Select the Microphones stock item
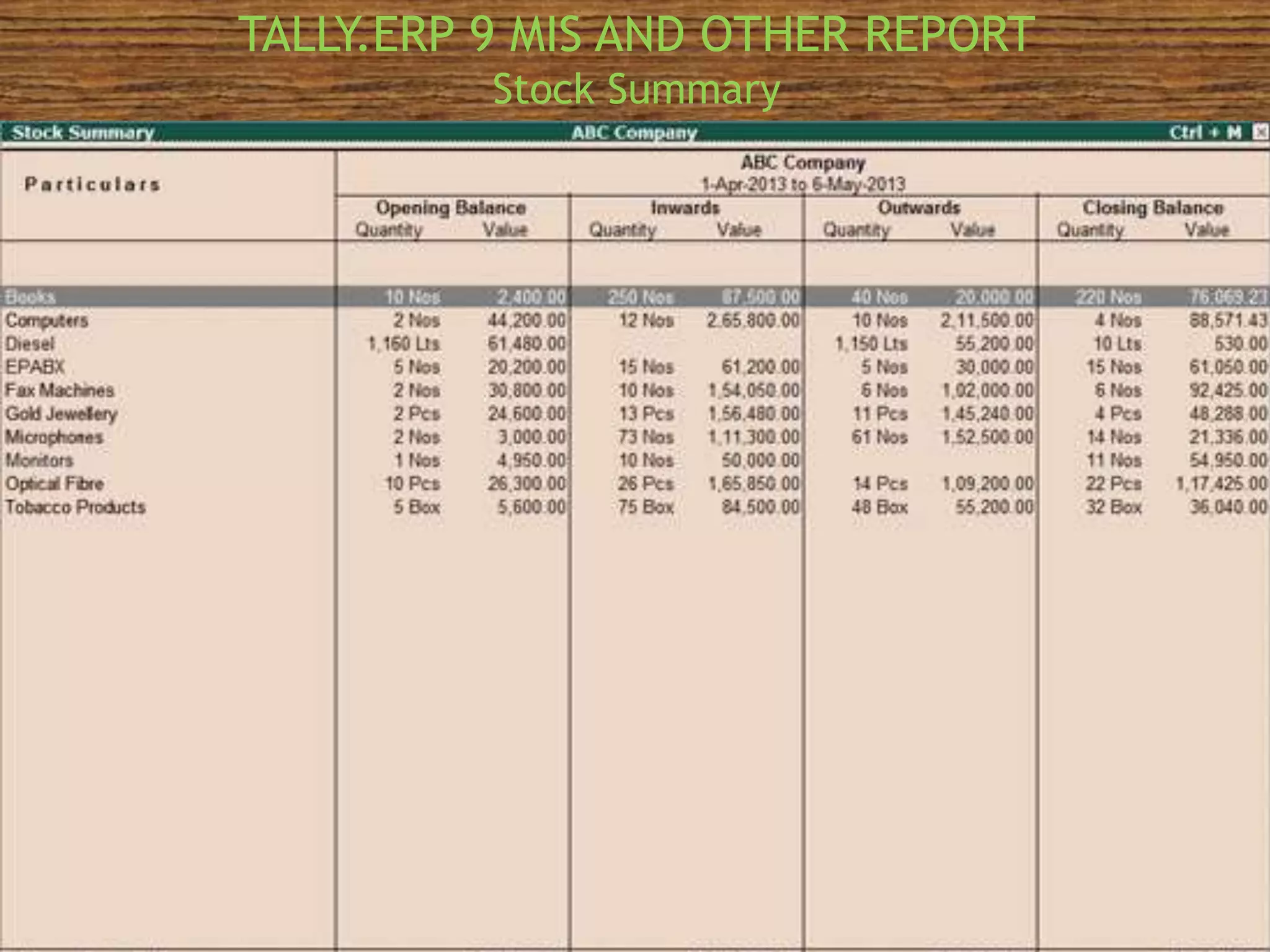The width and height of the screenshot is (1270, 952). (54, 437)
